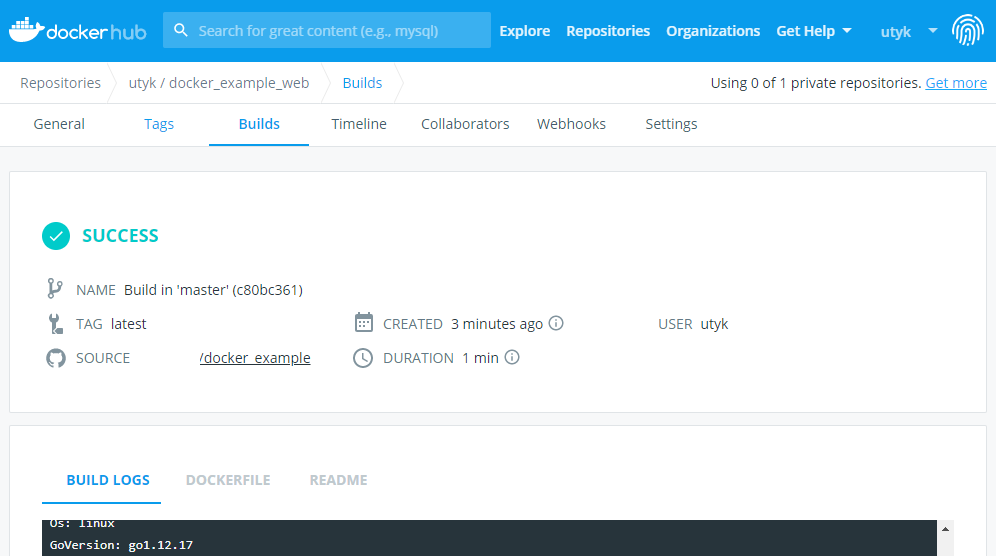Open the Explore page

525,31
